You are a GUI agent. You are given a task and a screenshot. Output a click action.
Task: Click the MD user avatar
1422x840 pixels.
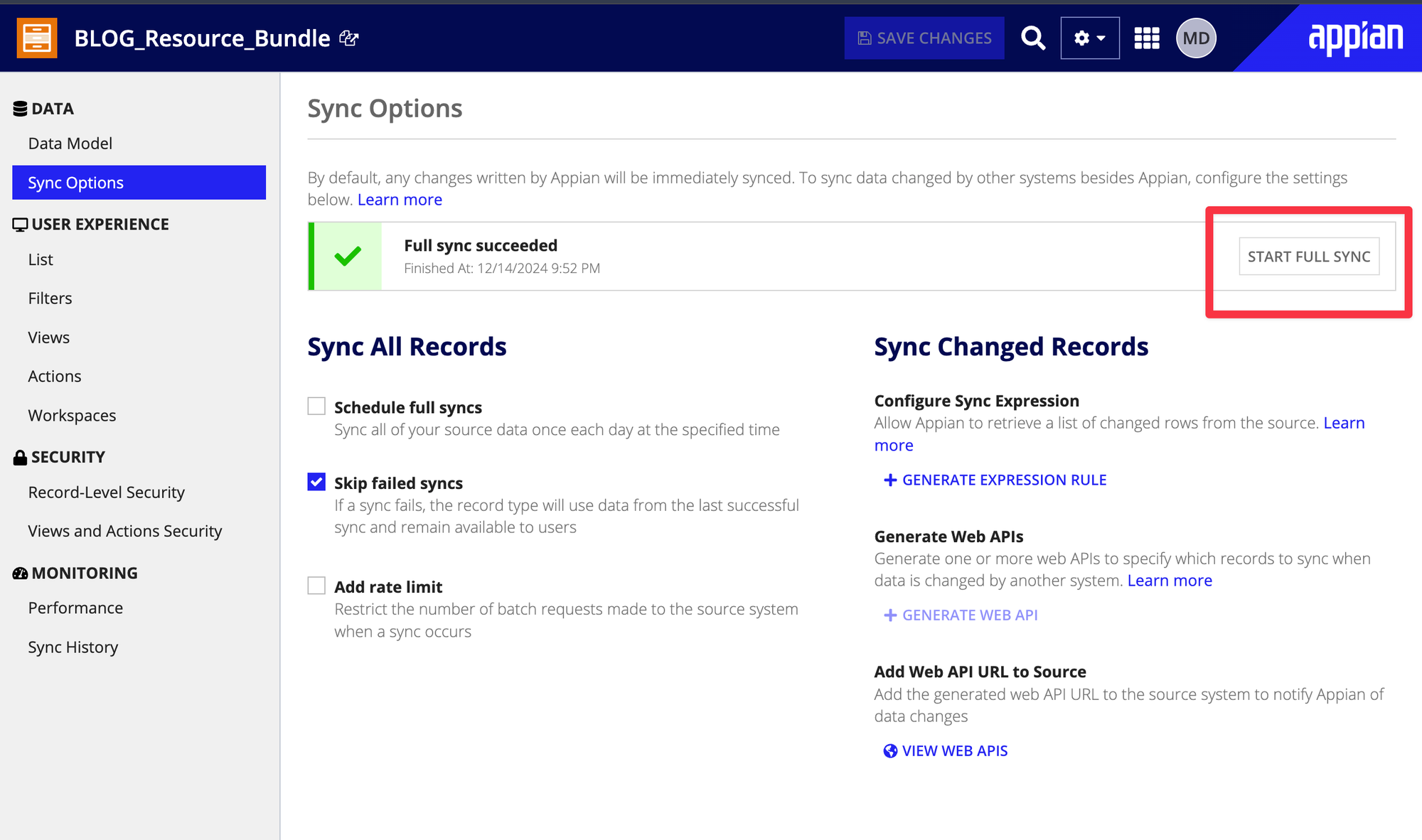(1196, 38)
